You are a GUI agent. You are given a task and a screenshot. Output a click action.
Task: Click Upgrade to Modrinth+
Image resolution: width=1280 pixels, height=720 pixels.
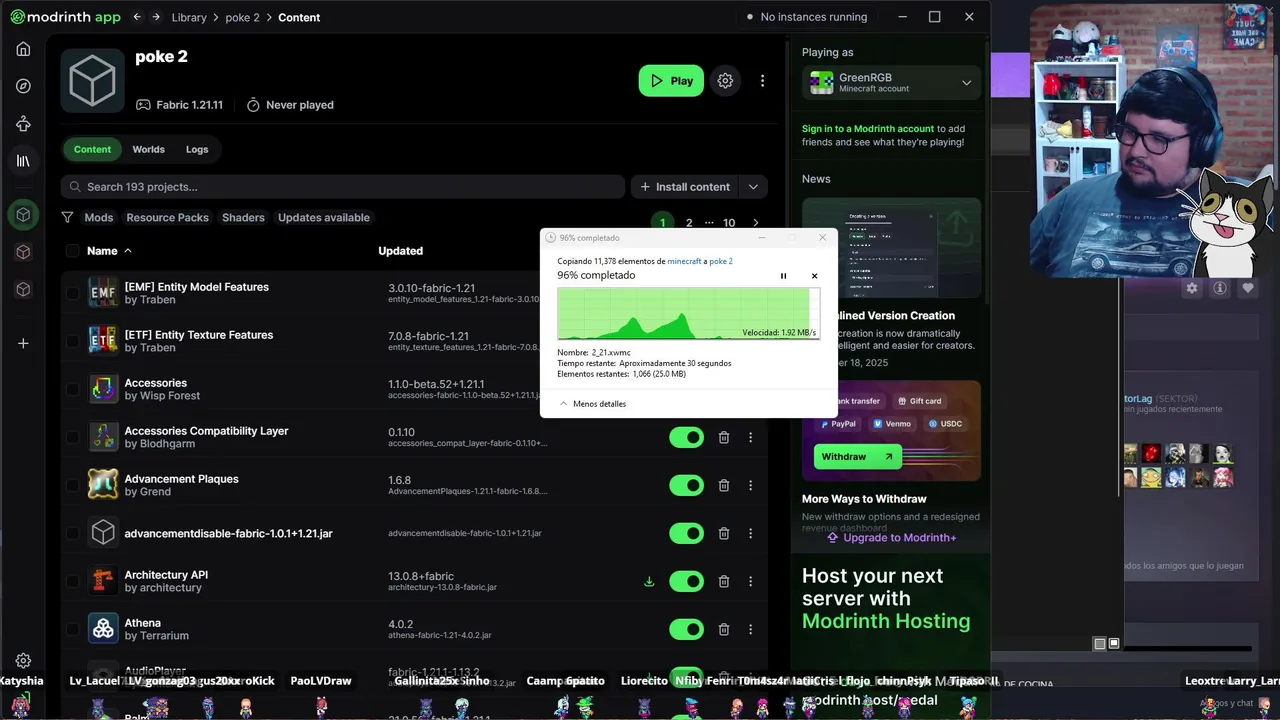point(891,538)
